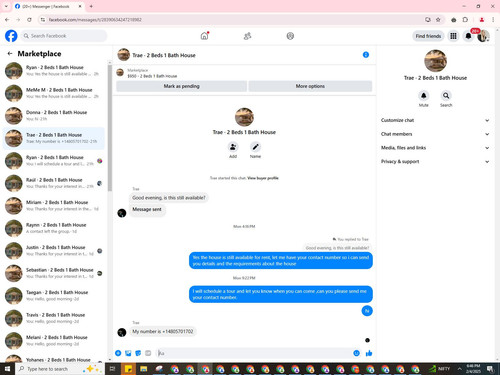Go back using the Marketplace arrow
Image resolution: width=500 pixels, height=375 pixels.
(10, 53)
